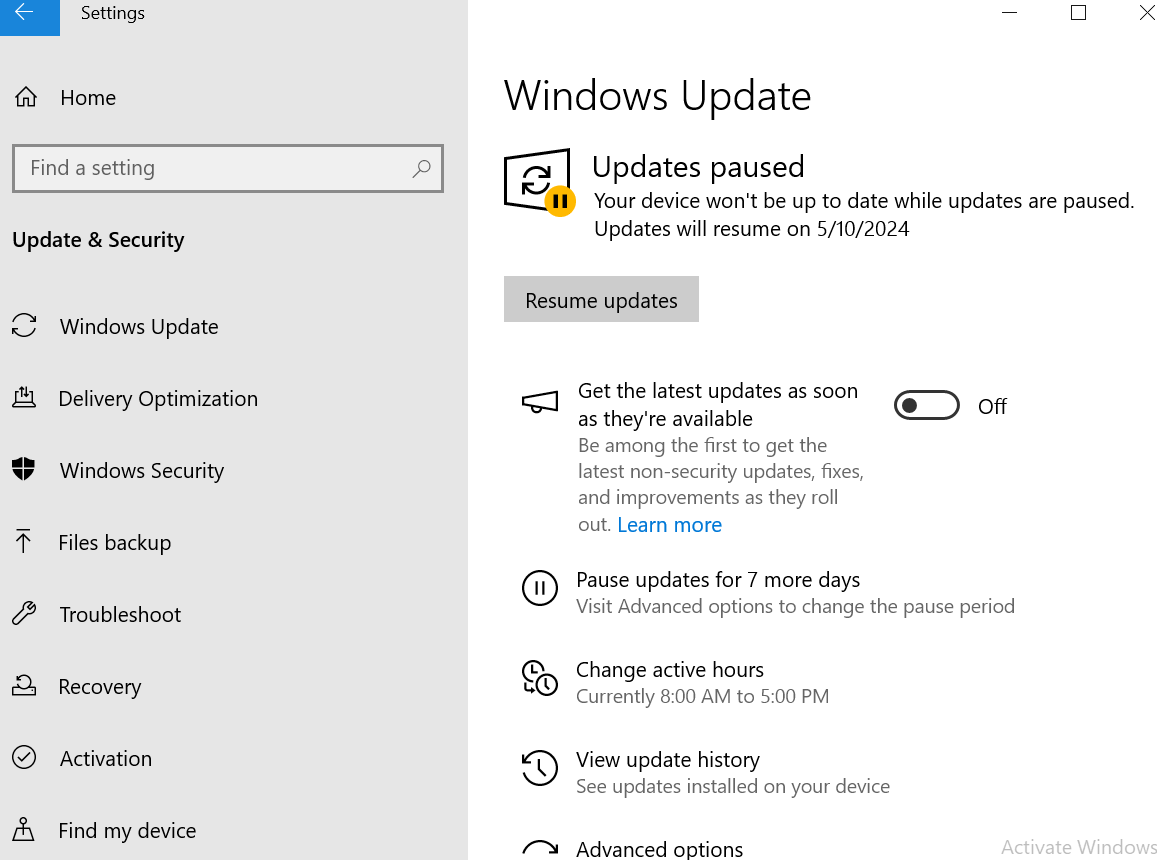Viewport: 1157px width, 860px height.
Task: Open the Windows Security shield icon
Action: point(24,469)
